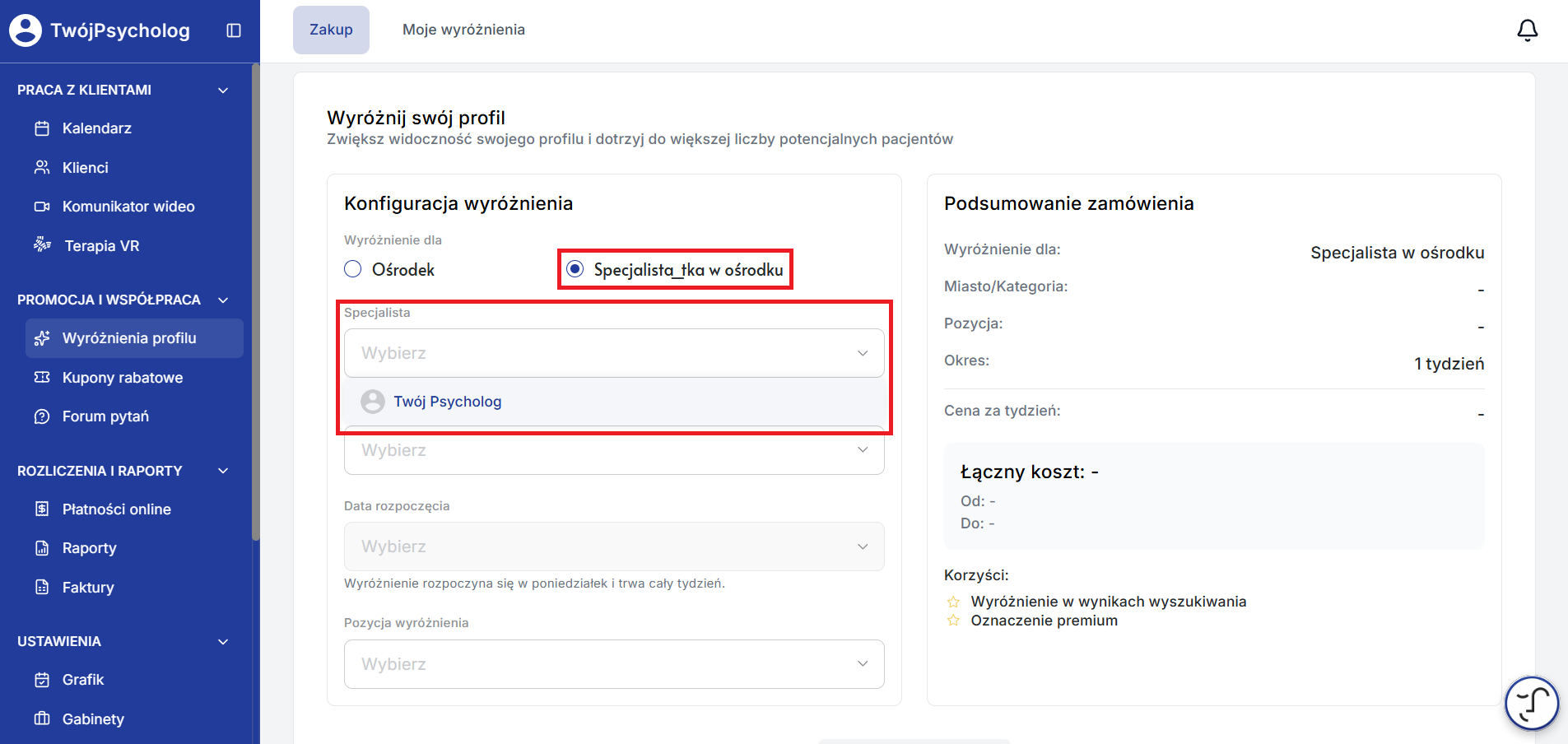This screenshot has width=1568, height=744.
Task: Click the Terapia VR icon
Action: tap(42, 245)
